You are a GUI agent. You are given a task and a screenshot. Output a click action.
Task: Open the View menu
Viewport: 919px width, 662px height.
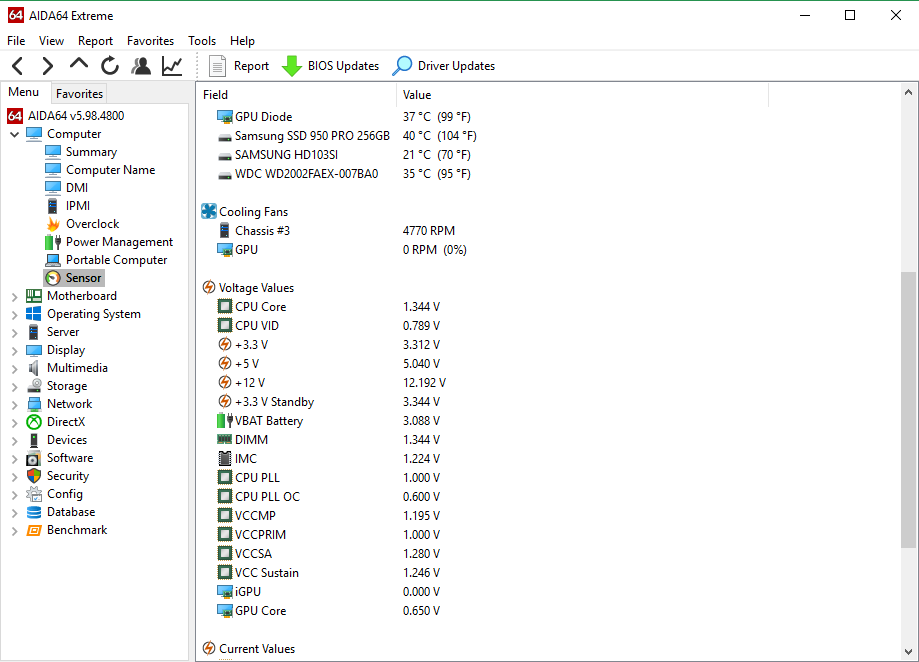[51, 40]
